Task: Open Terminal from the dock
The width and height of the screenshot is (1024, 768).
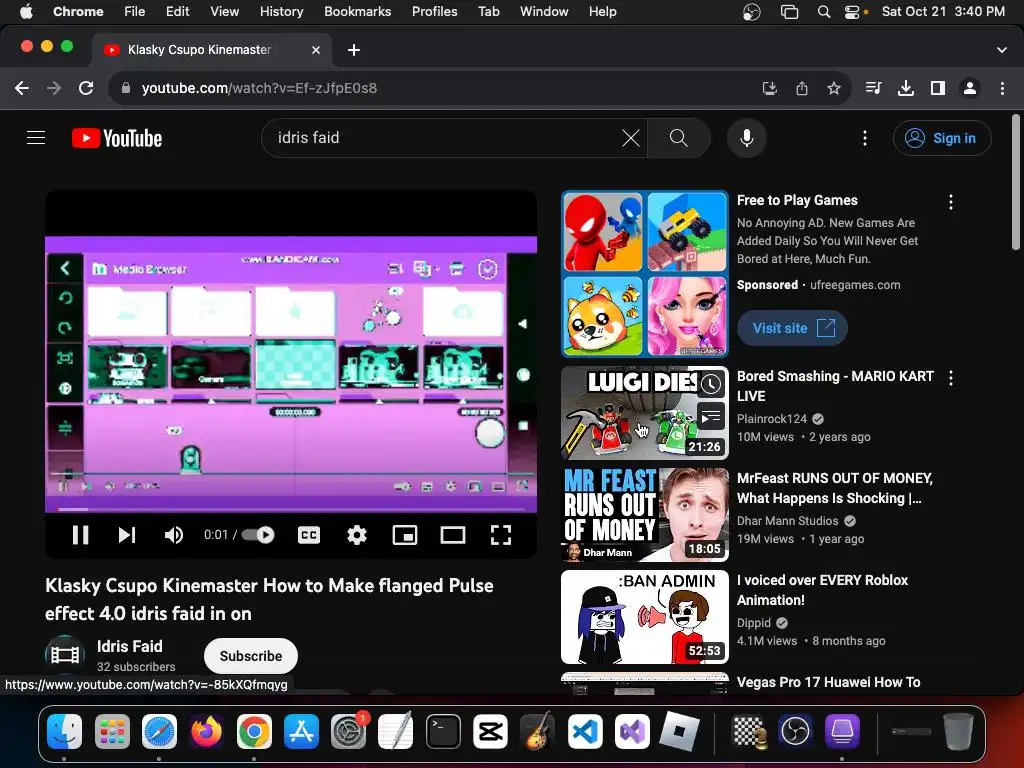Action: click(443, 731)
